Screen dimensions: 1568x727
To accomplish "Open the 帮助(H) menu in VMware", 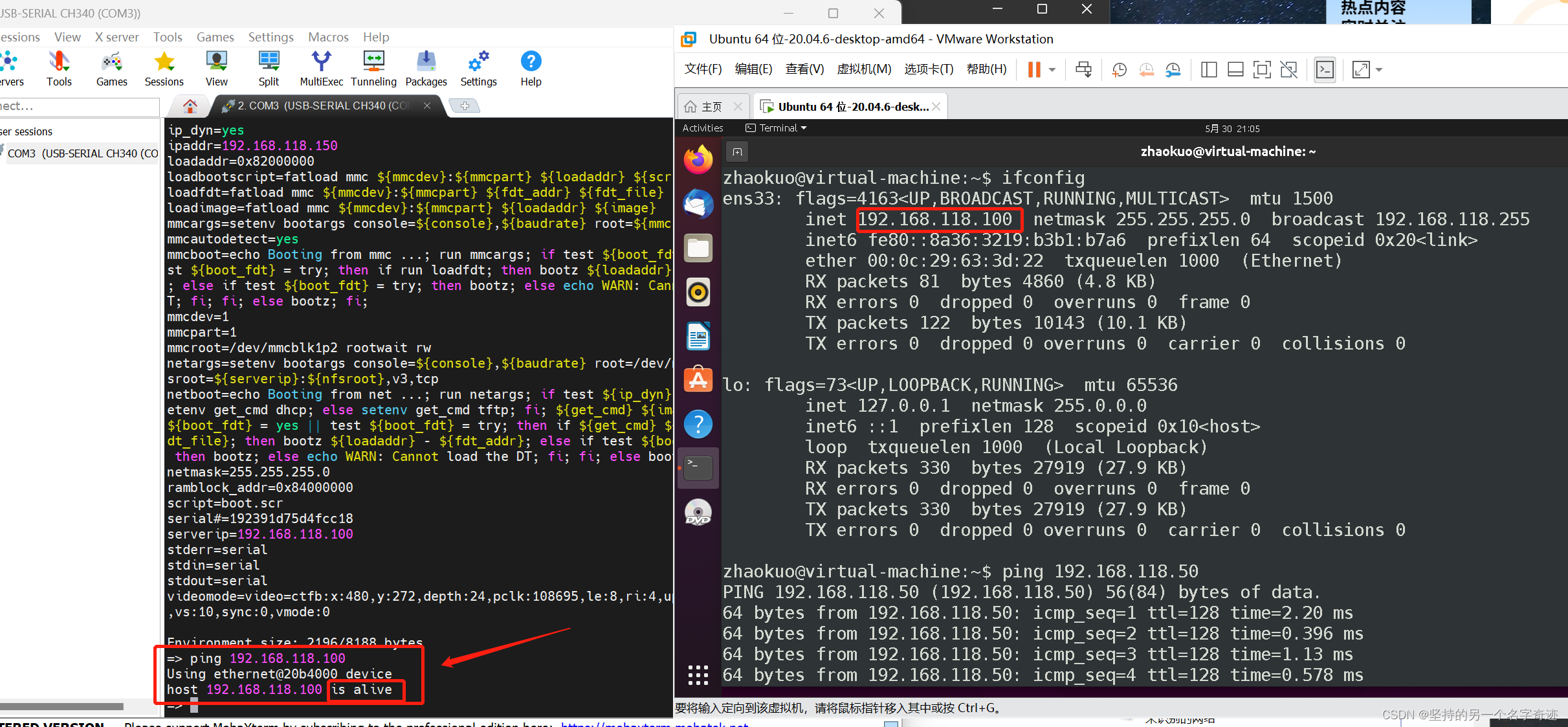I will (986, 69).
